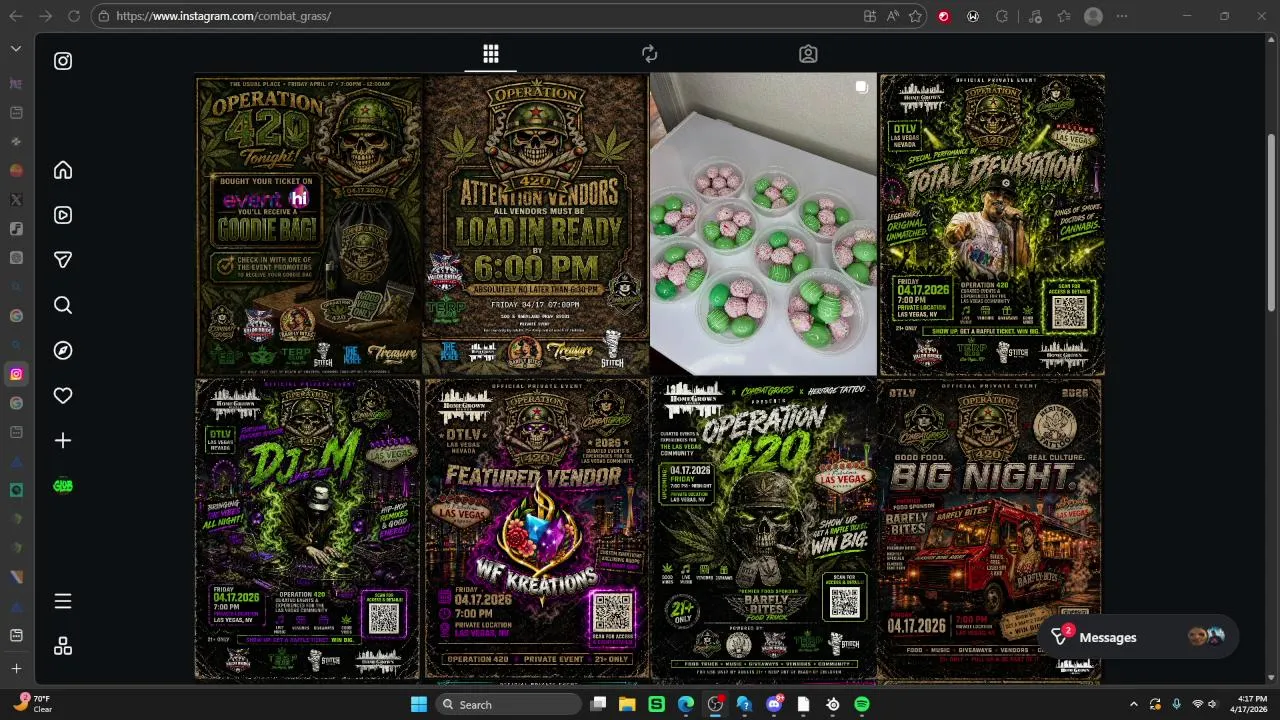
Task: Open browser Favorites toolbar icon
Action: (x=1064, y=16)
